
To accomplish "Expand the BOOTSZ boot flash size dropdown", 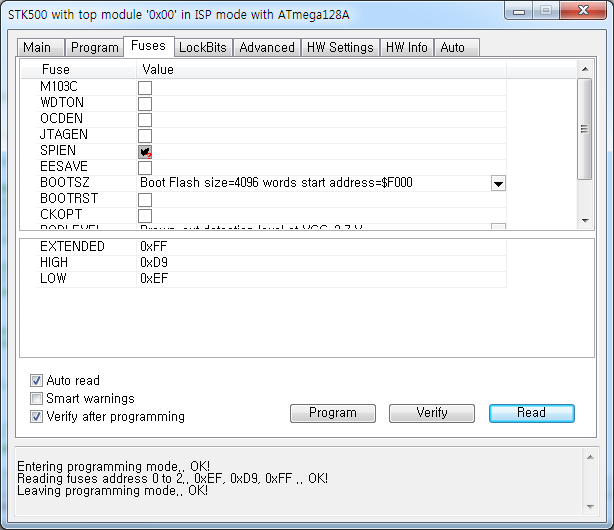I will click(498, 184).
